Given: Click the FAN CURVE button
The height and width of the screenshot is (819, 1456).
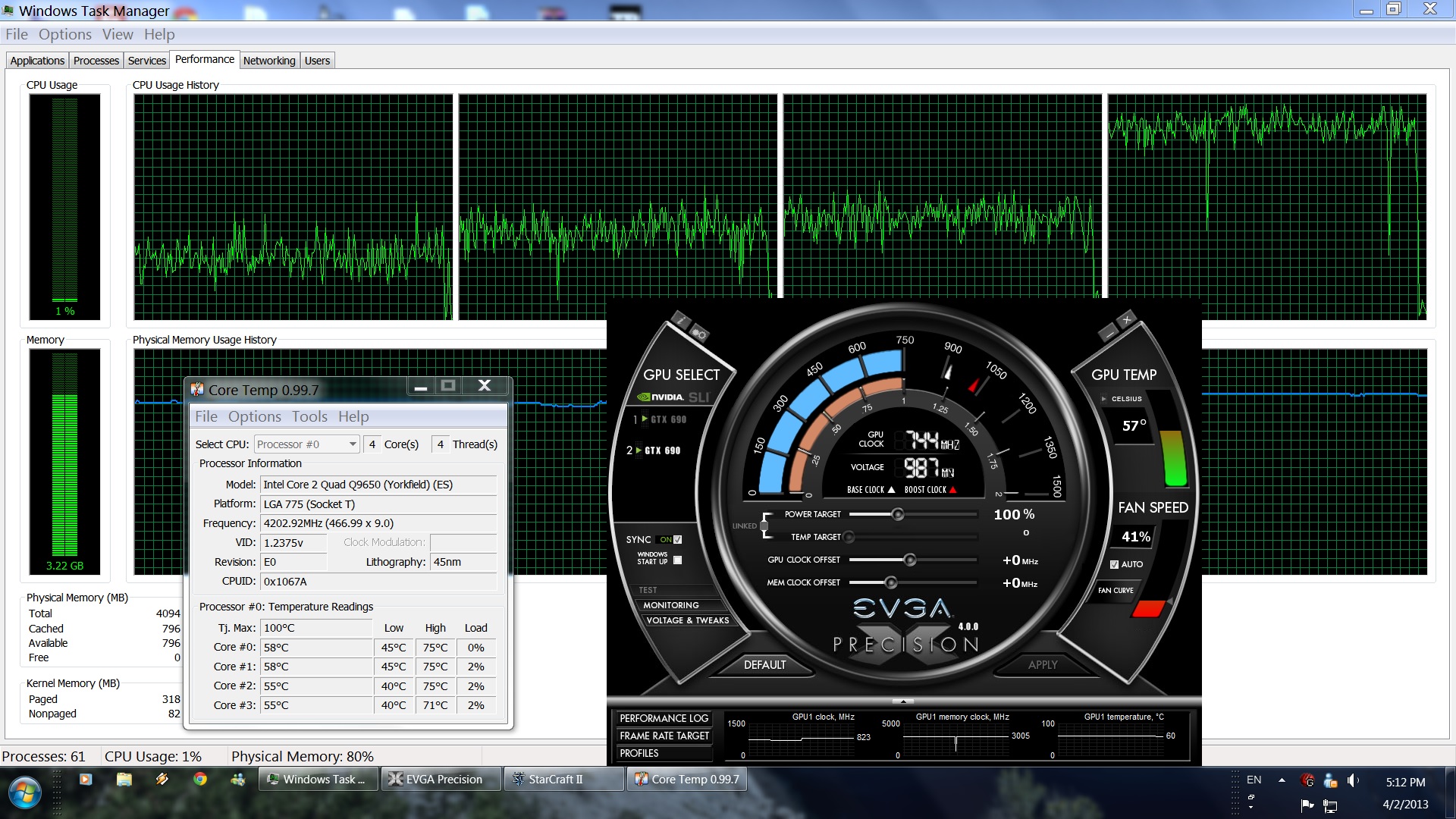Looking at the screenshot, I should pos(1116,590).
